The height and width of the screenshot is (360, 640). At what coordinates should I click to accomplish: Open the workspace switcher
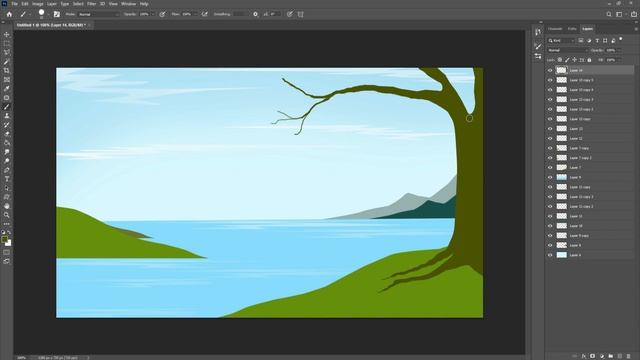coord(620,14)
